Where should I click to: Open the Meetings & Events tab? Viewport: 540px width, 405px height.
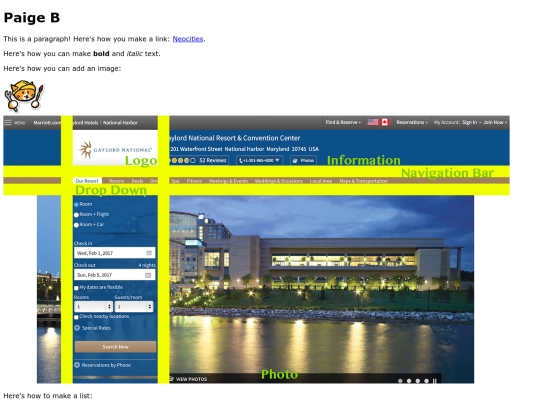229,181
